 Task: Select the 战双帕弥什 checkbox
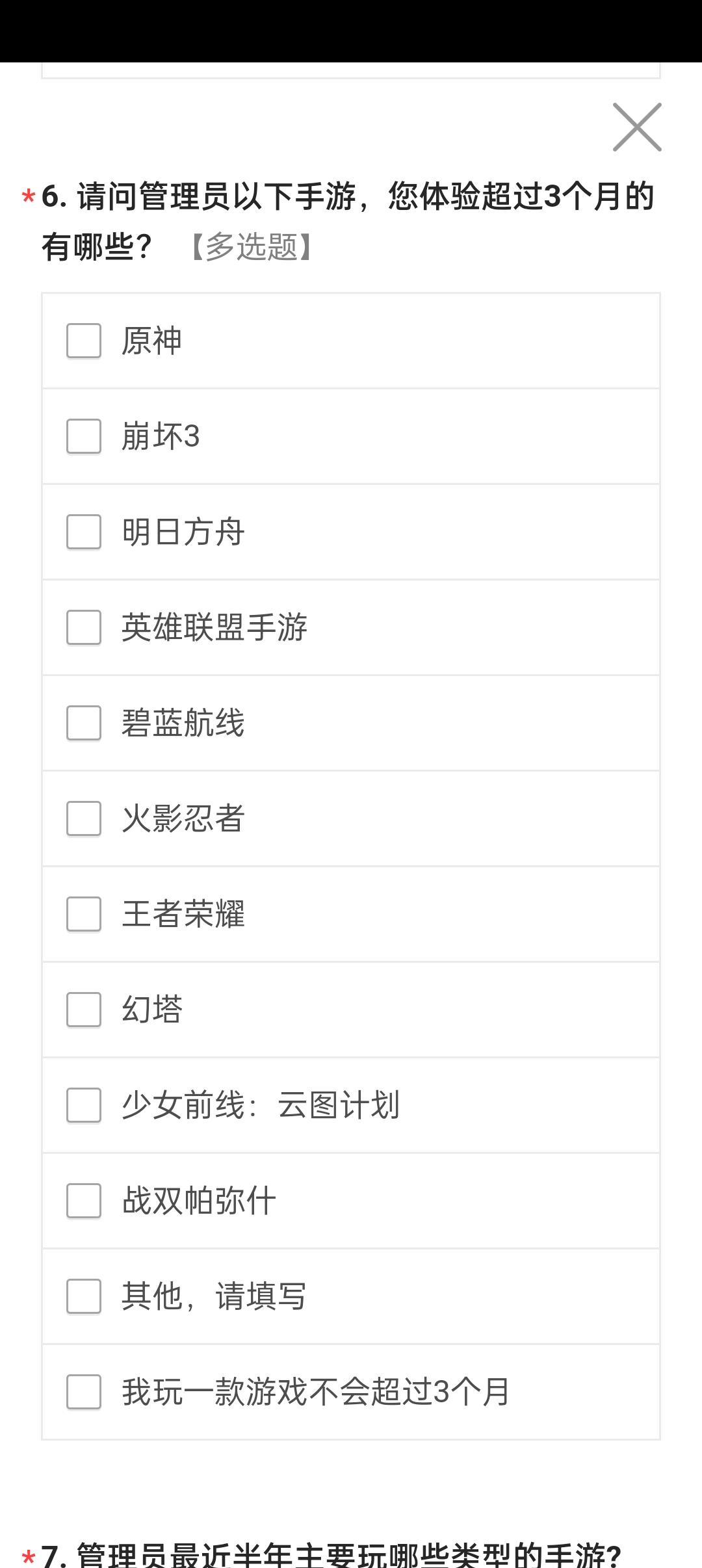84,1201
